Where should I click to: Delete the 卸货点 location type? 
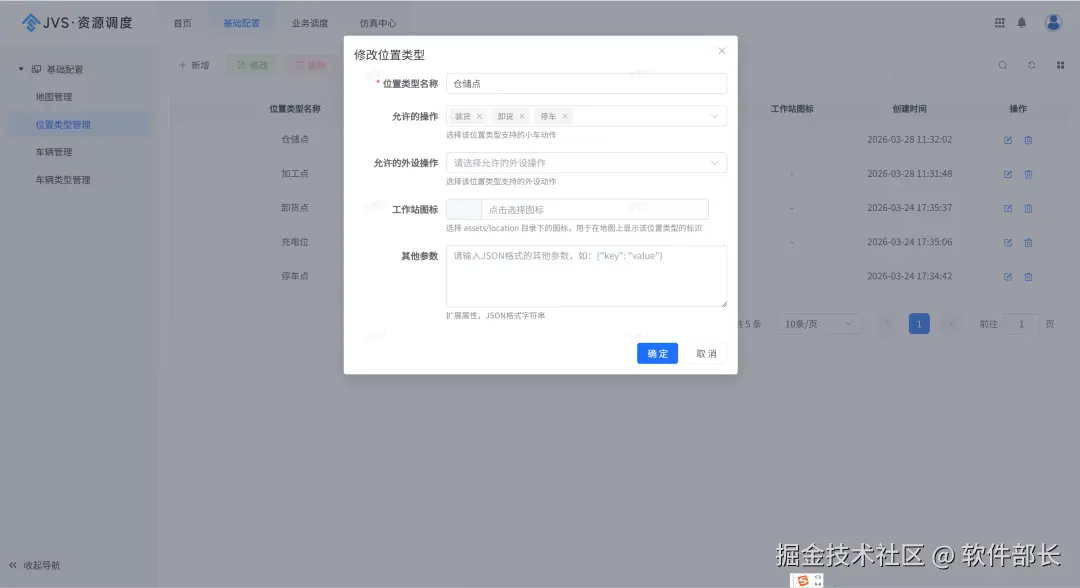pyautogui.click(x=1028, y=208)
